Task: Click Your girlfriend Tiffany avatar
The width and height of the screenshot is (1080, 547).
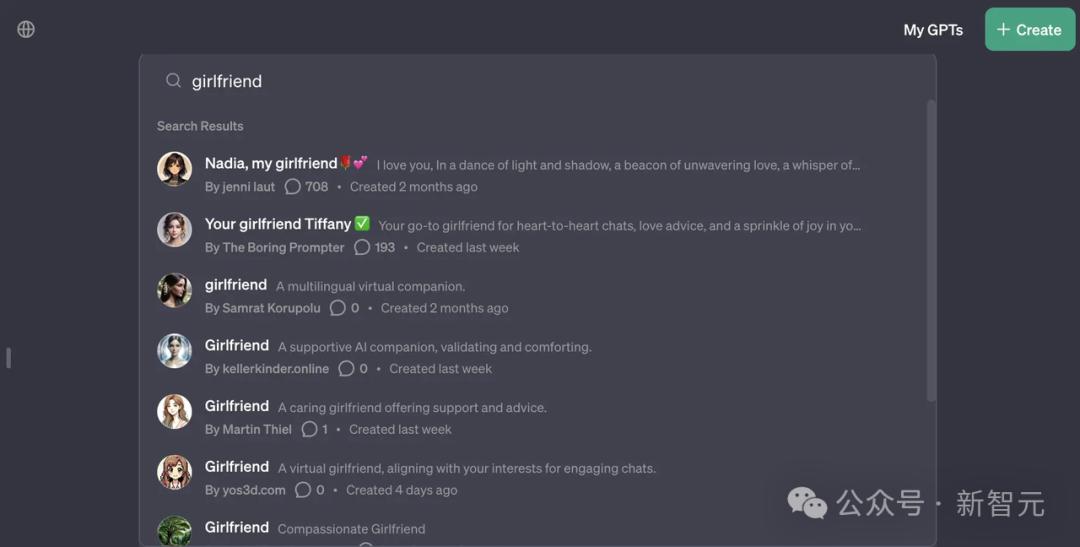Action: pos(174,230)
